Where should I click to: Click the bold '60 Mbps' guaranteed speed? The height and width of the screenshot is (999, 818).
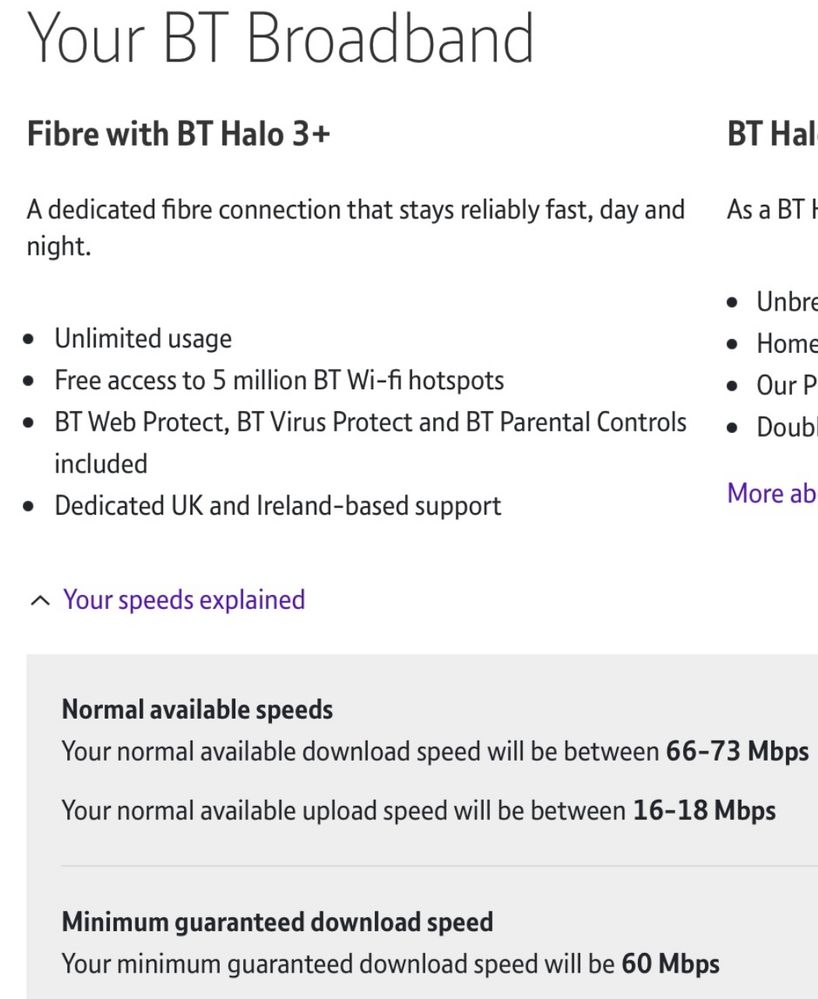click(x=670, y=964)
